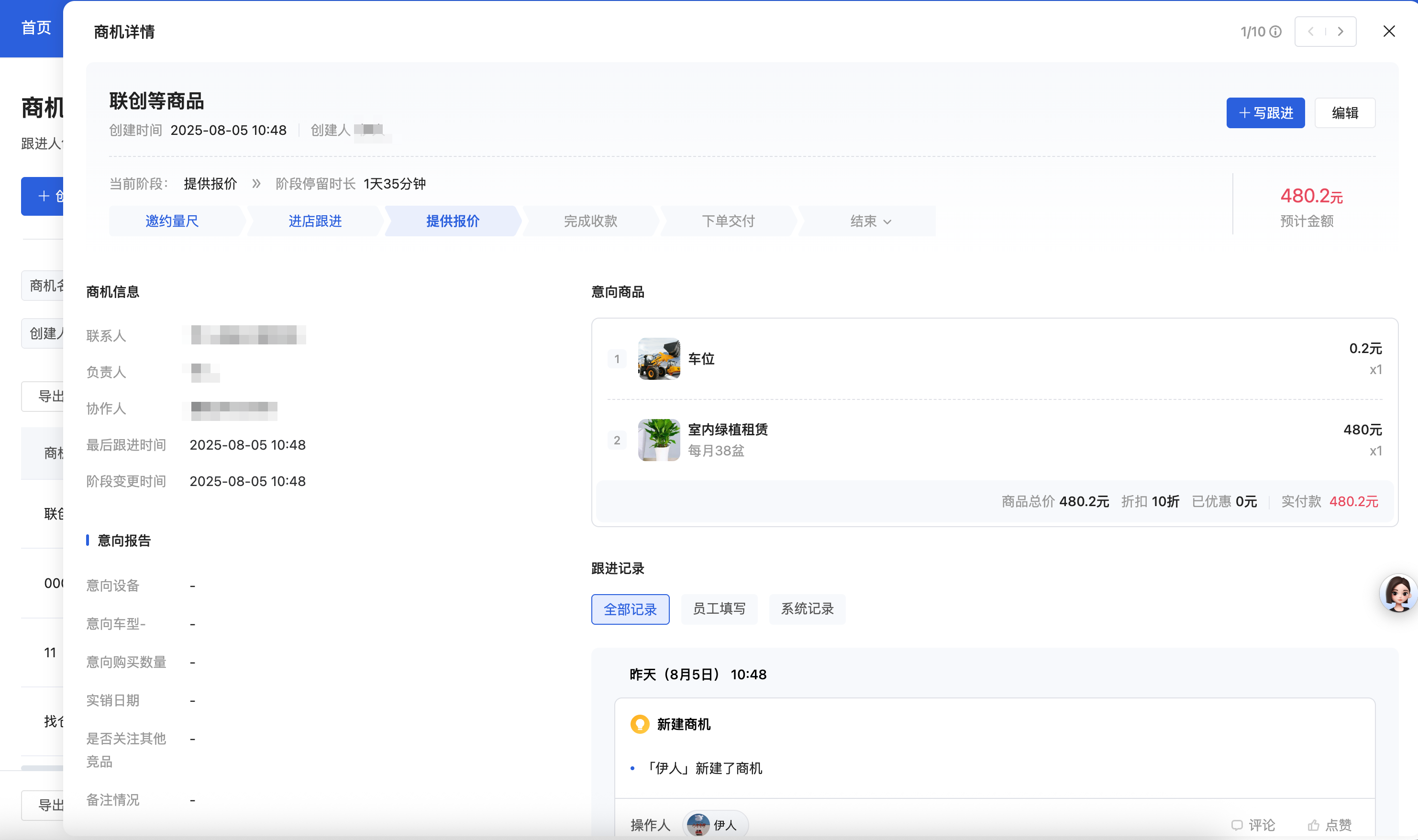Click the 阶段变更时间 2025-08-05 10:48 value
Image resolution: width=1418 pixels, height=840 pixels.
coord(247,481)
